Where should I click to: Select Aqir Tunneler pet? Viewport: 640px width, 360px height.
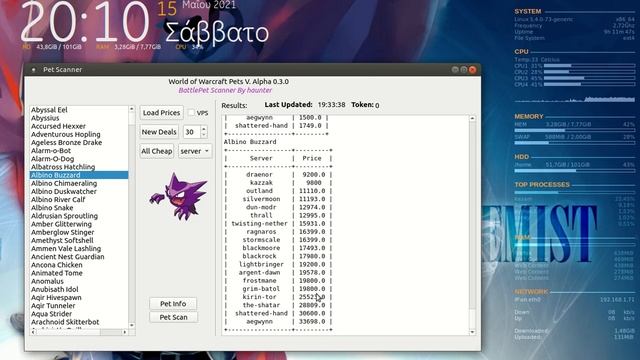[x=79, y=306]
